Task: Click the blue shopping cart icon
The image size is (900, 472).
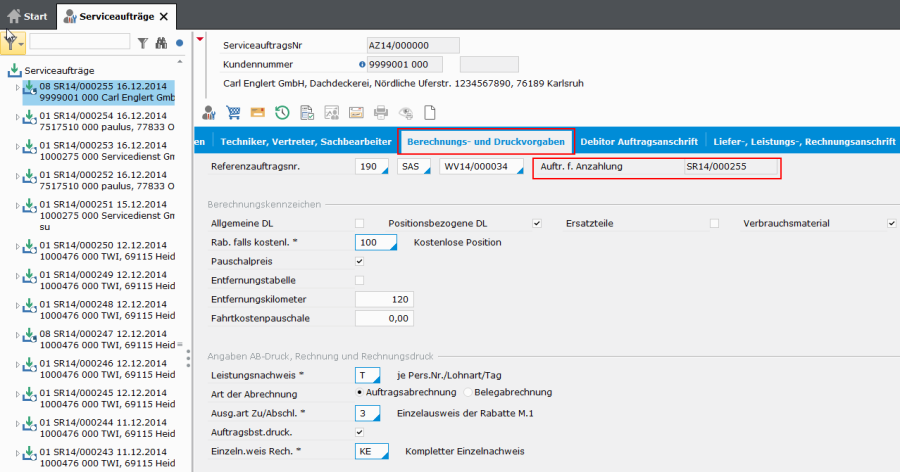Action: coord(233,113)
